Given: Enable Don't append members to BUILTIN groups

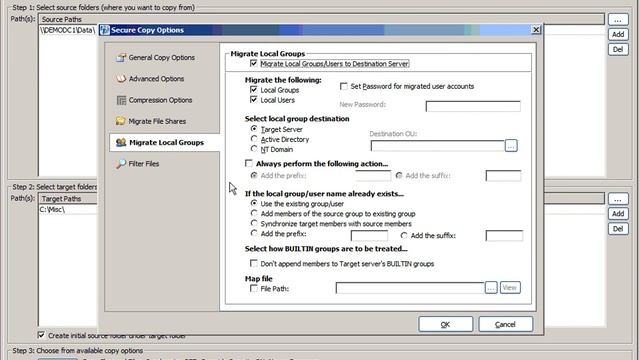Looking at the screenshot, I should pyautogui.click(x=253, y=264).
